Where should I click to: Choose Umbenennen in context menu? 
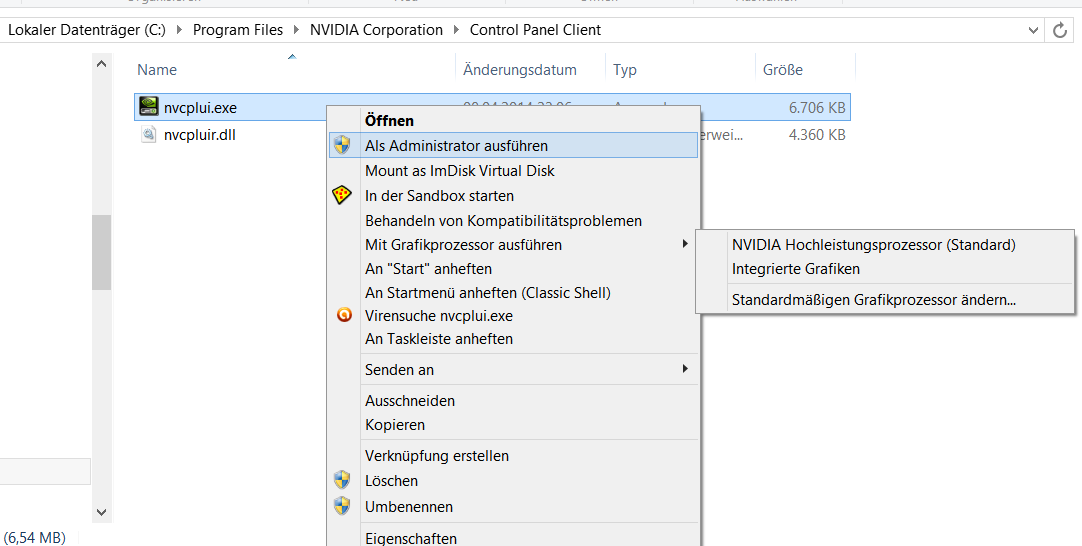[513, 507]
